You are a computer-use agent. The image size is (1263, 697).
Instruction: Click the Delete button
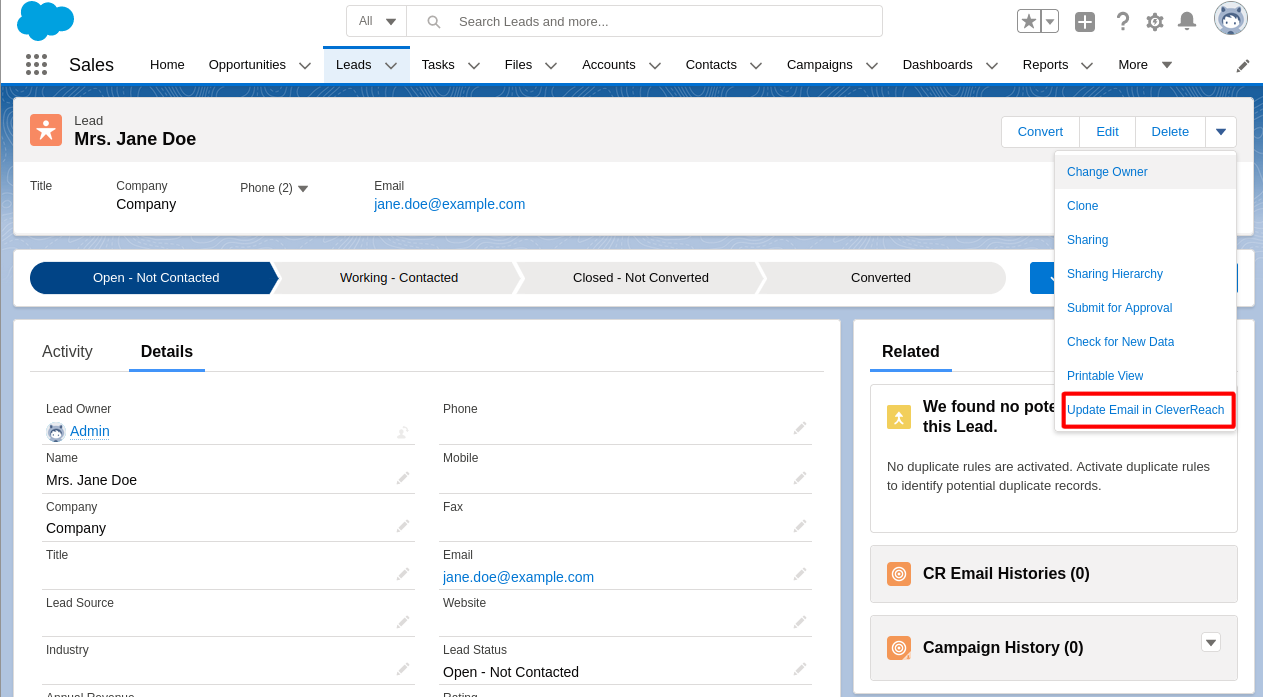tap(1170, 132)
